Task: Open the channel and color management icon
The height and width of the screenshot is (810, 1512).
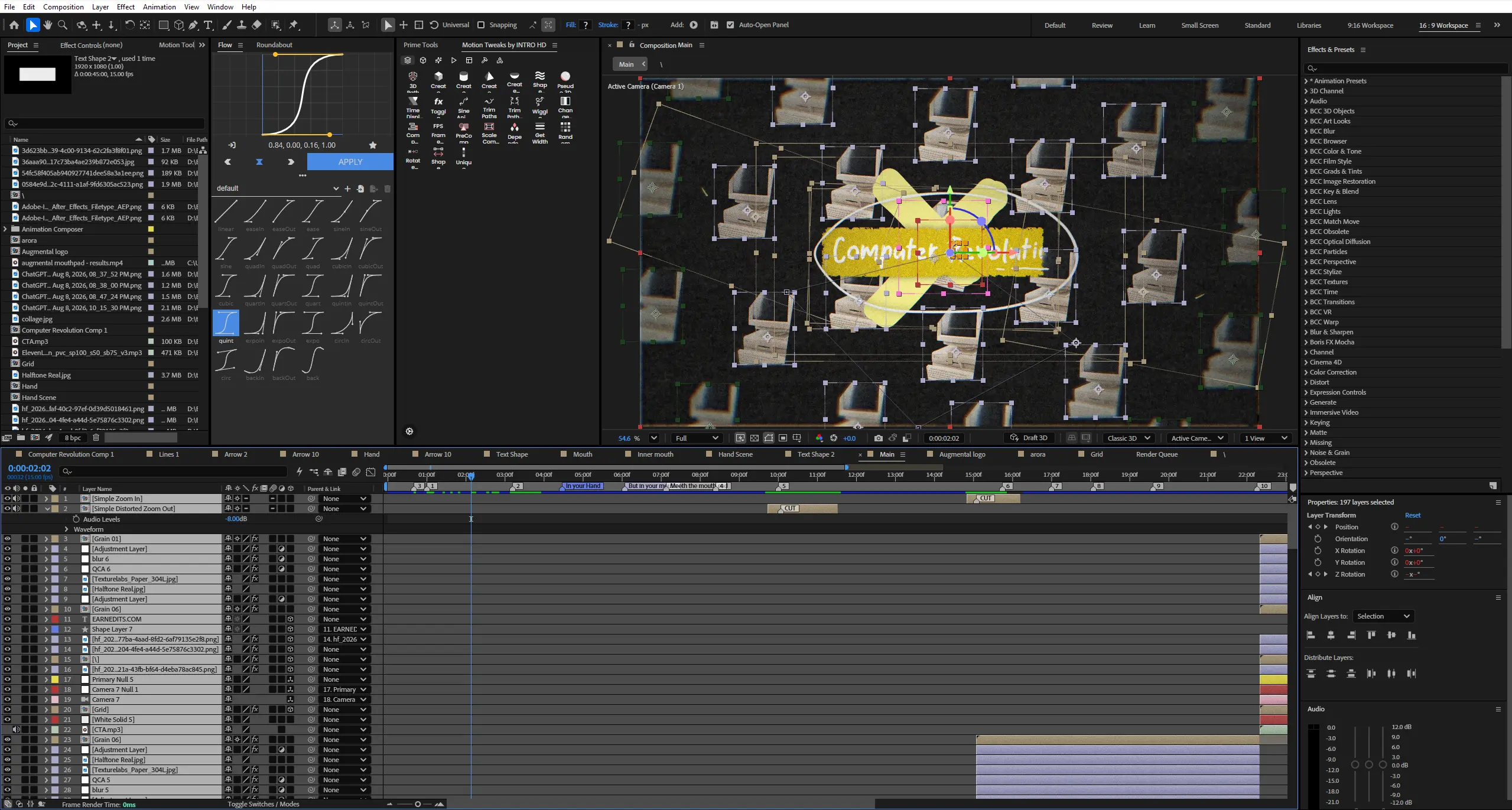Action: tap(819, 438)
